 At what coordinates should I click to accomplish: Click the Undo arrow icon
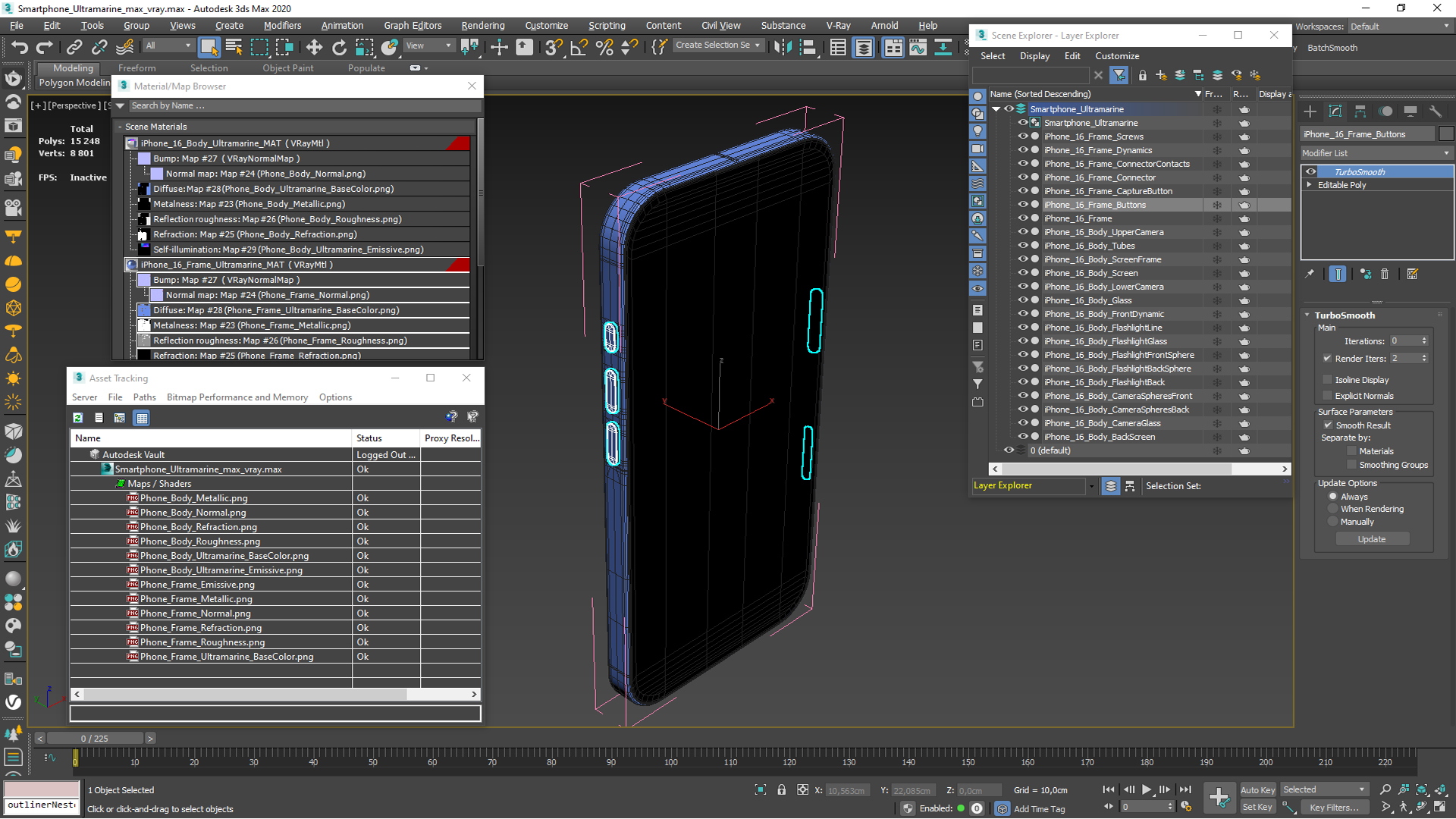[x=19, y=47]
